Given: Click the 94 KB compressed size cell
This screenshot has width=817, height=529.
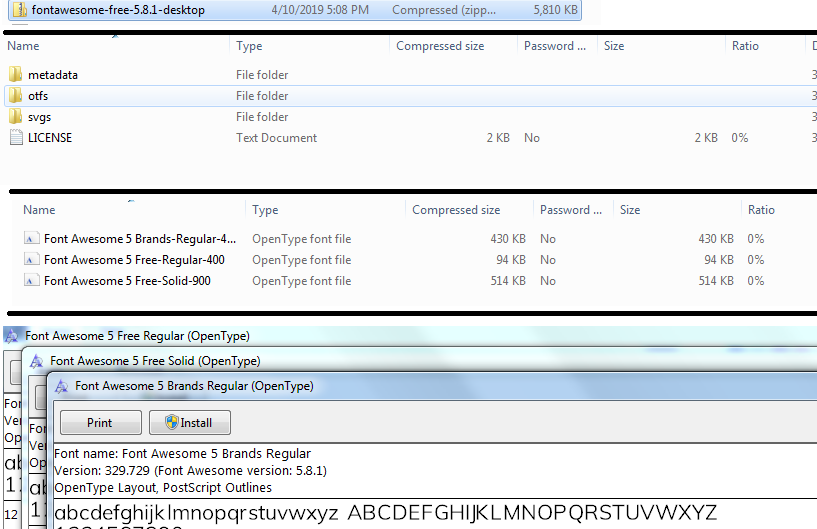Looking at the screenshot, I should (x=510, y=260).
